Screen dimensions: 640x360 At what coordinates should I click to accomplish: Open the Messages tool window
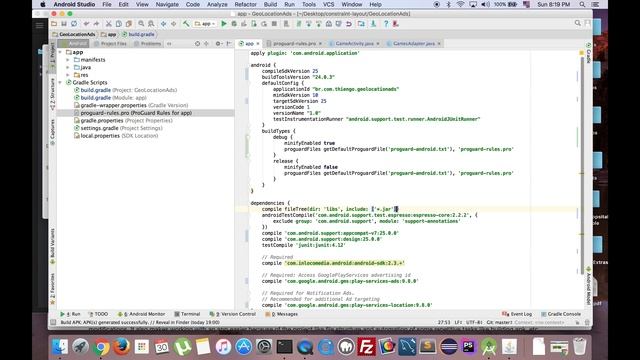[x=282, y=314]
